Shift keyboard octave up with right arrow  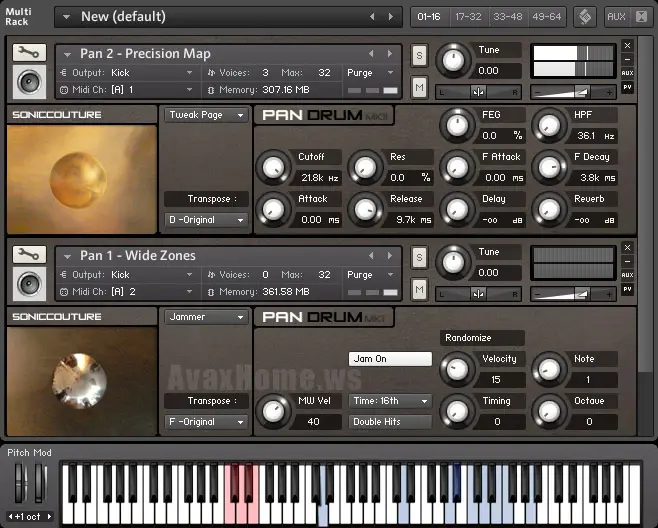pos(49,517)
